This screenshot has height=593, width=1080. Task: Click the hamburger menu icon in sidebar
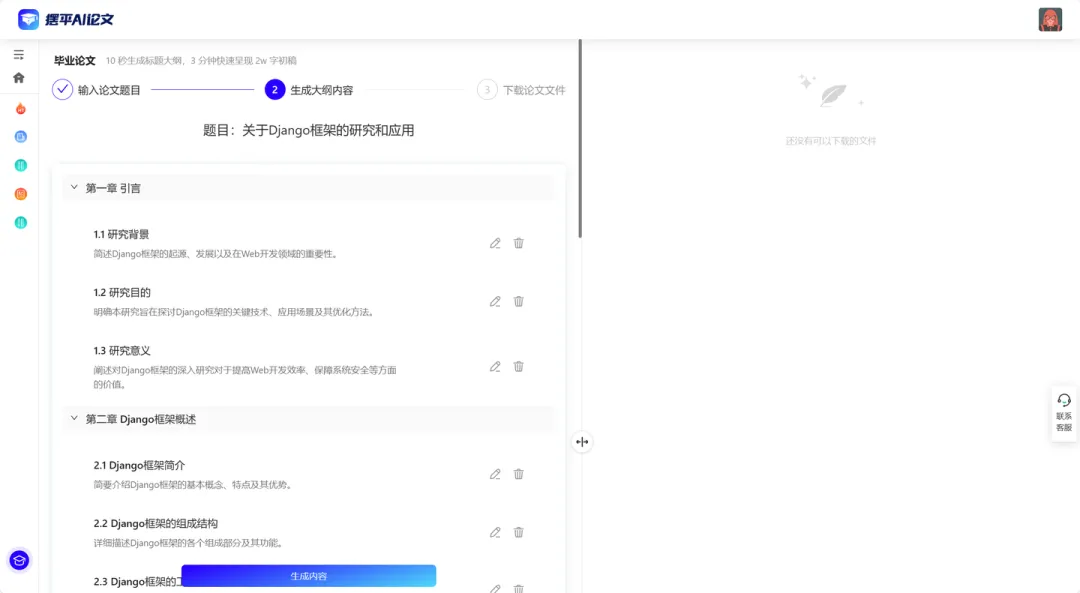pyautogui.click(x=18, y=55)
